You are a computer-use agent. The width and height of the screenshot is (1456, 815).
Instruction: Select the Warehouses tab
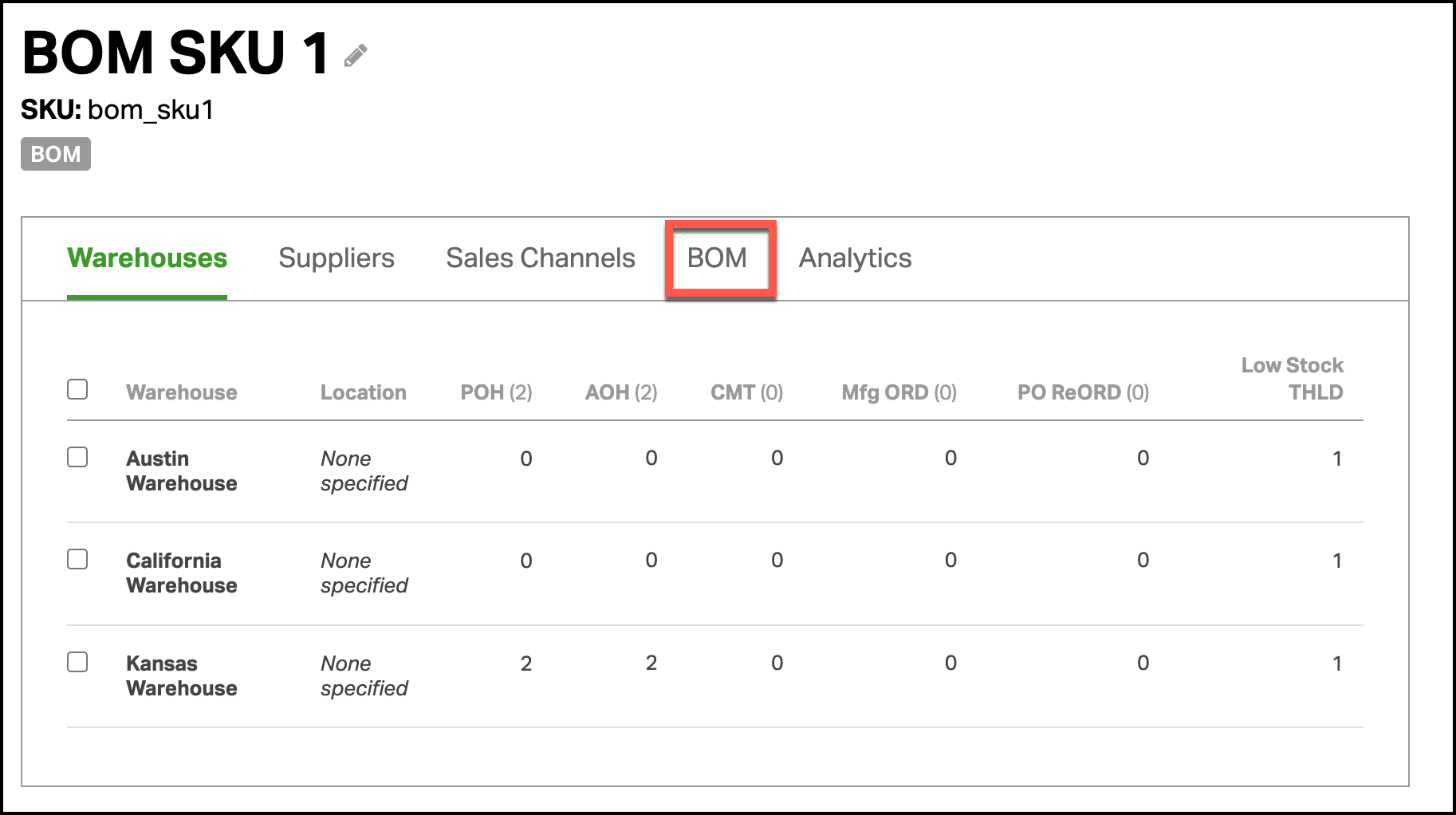click(x=148, y=258)
